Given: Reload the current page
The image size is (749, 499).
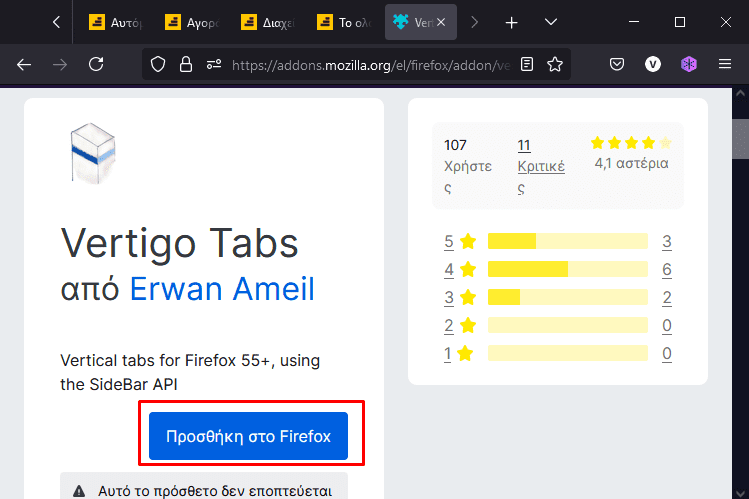Looking at the screenshot, I should click(x=96, y=64).
